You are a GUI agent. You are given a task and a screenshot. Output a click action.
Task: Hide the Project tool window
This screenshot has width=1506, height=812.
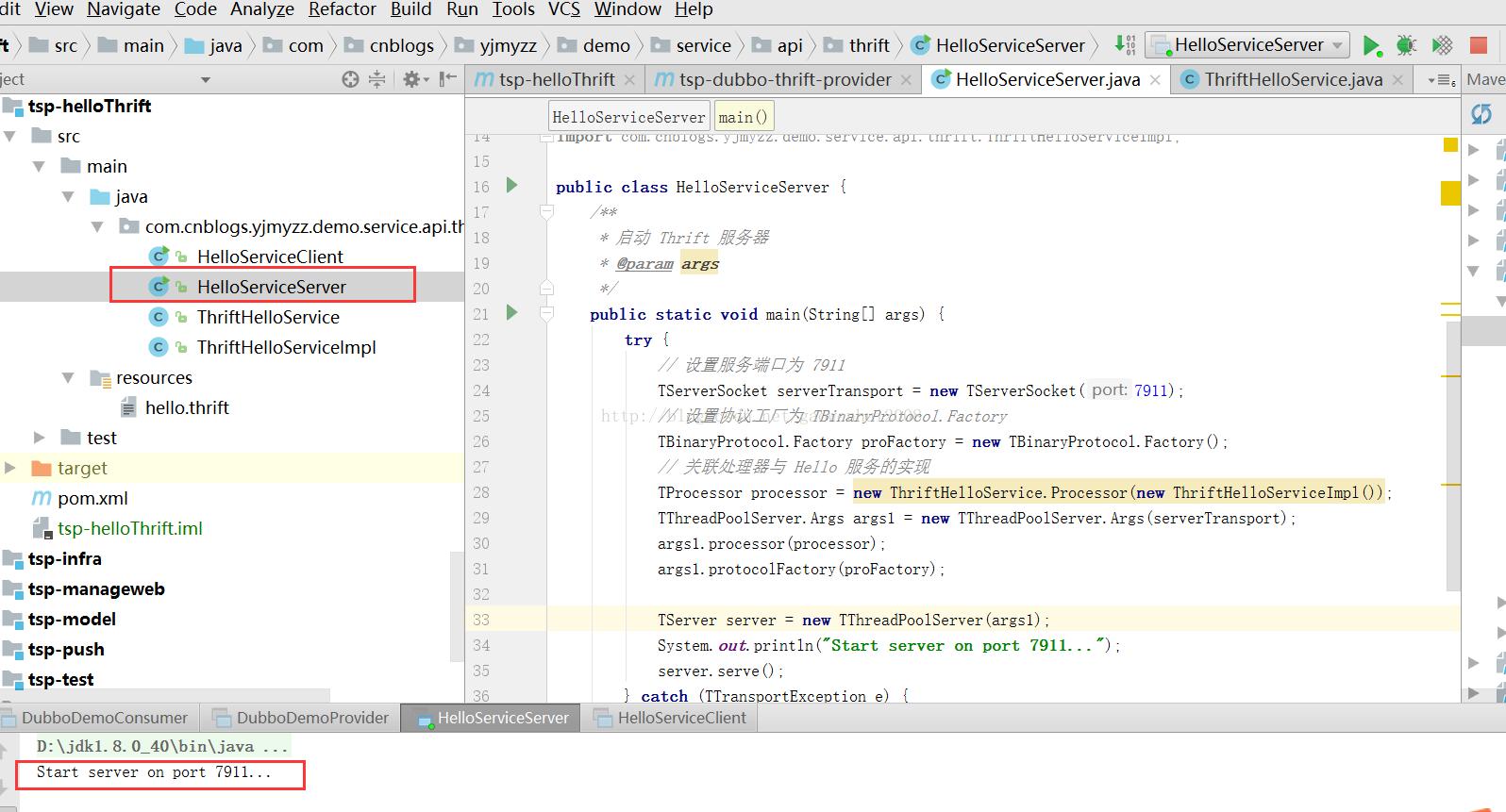[x=448, y=79]
